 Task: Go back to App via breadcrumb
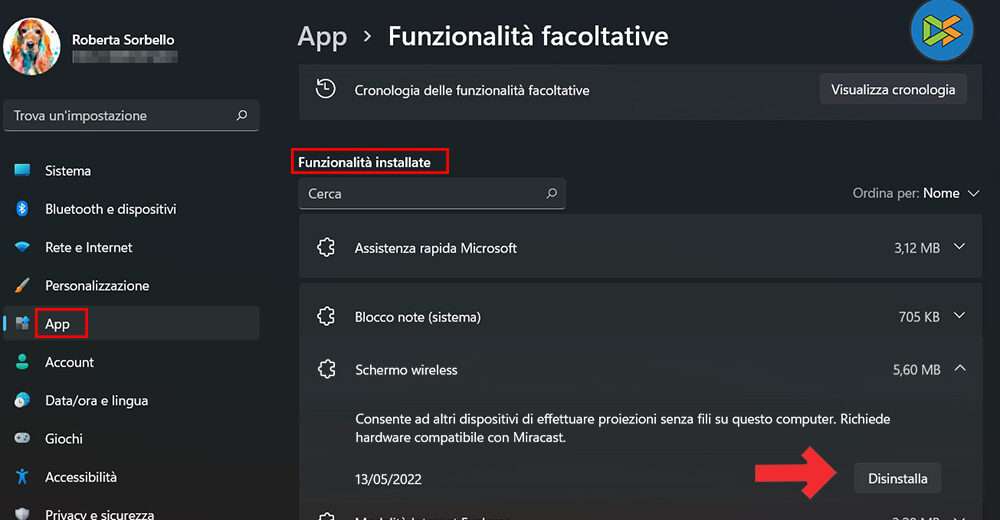pyautogui.click(x=322, y=37)
